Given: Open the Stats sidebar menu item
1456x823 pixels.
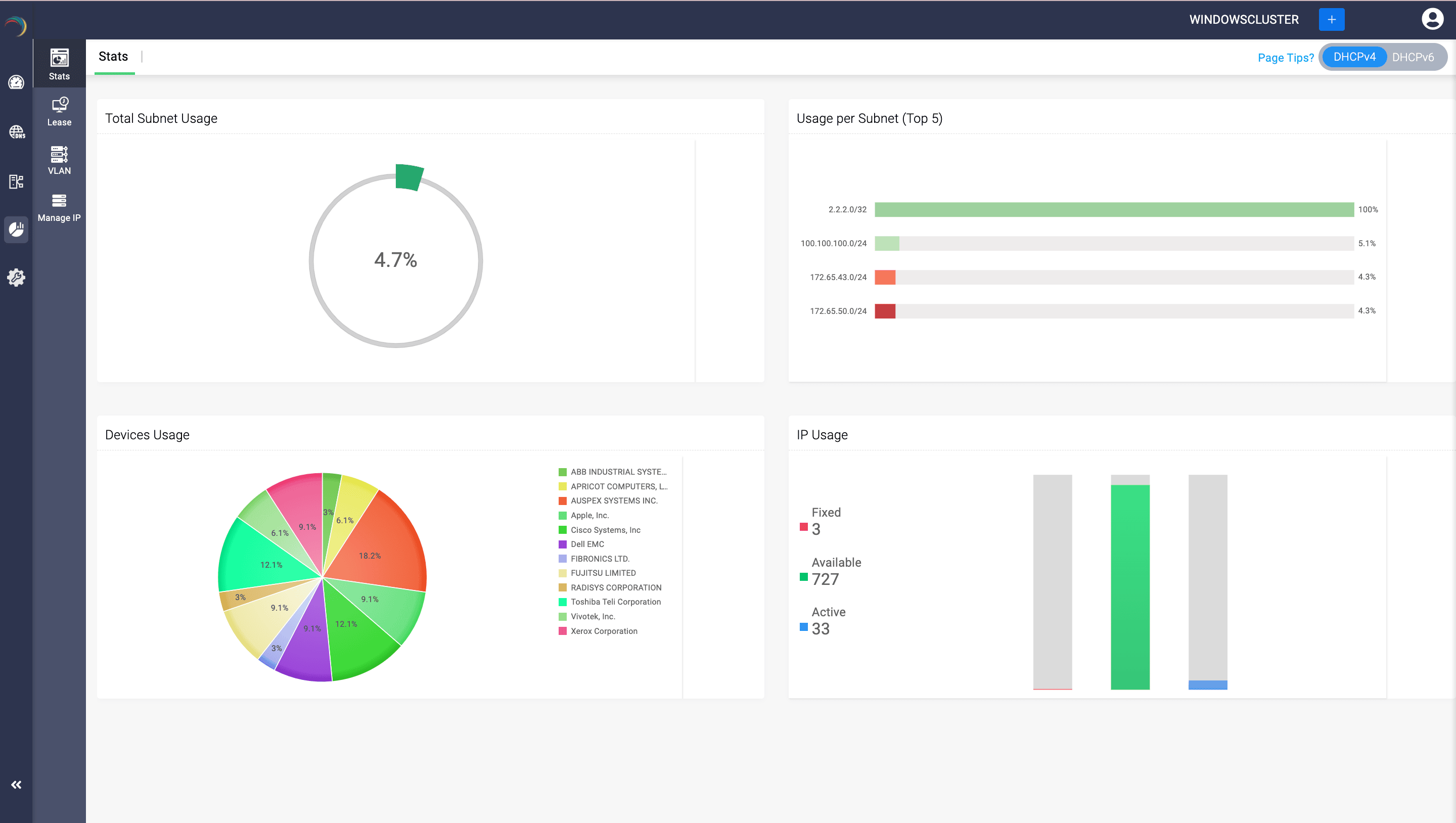Looking at the screenshot, I should coord(59,64).
